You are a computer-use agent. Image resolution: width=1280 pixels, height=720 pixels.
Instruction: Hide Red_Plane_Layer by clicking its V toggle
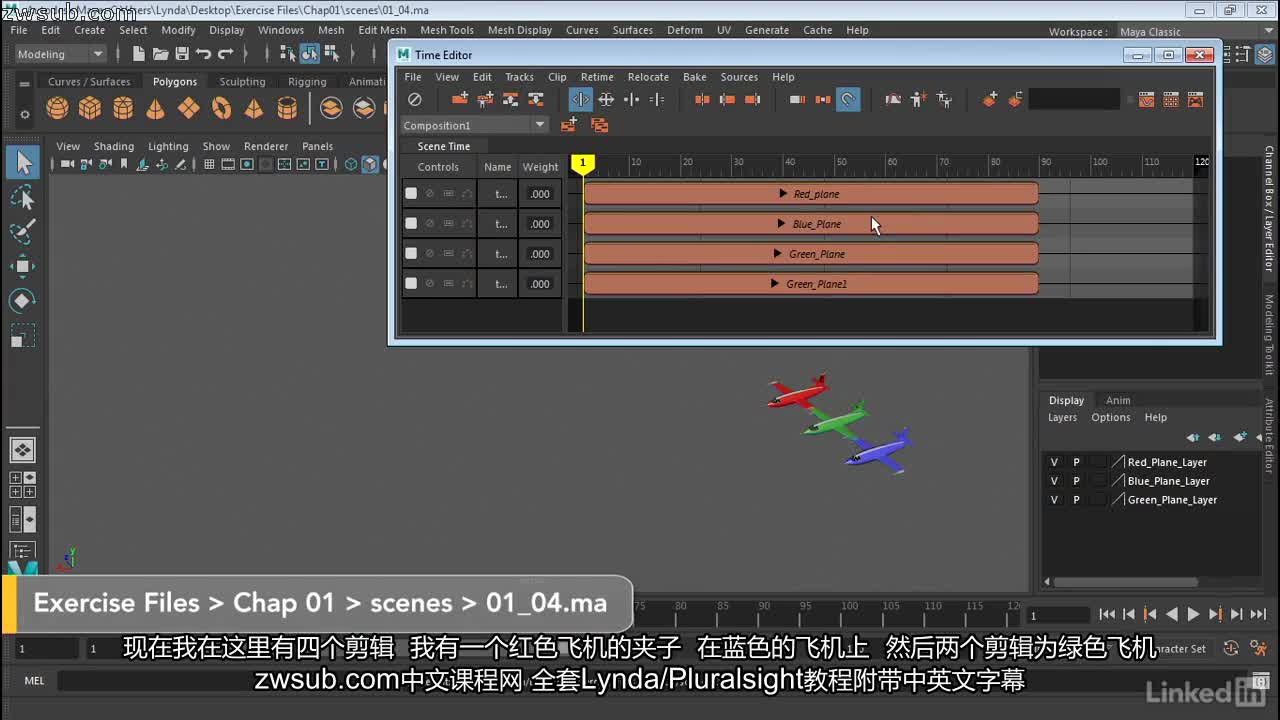pyautogui.click(x=1053, y=461)
